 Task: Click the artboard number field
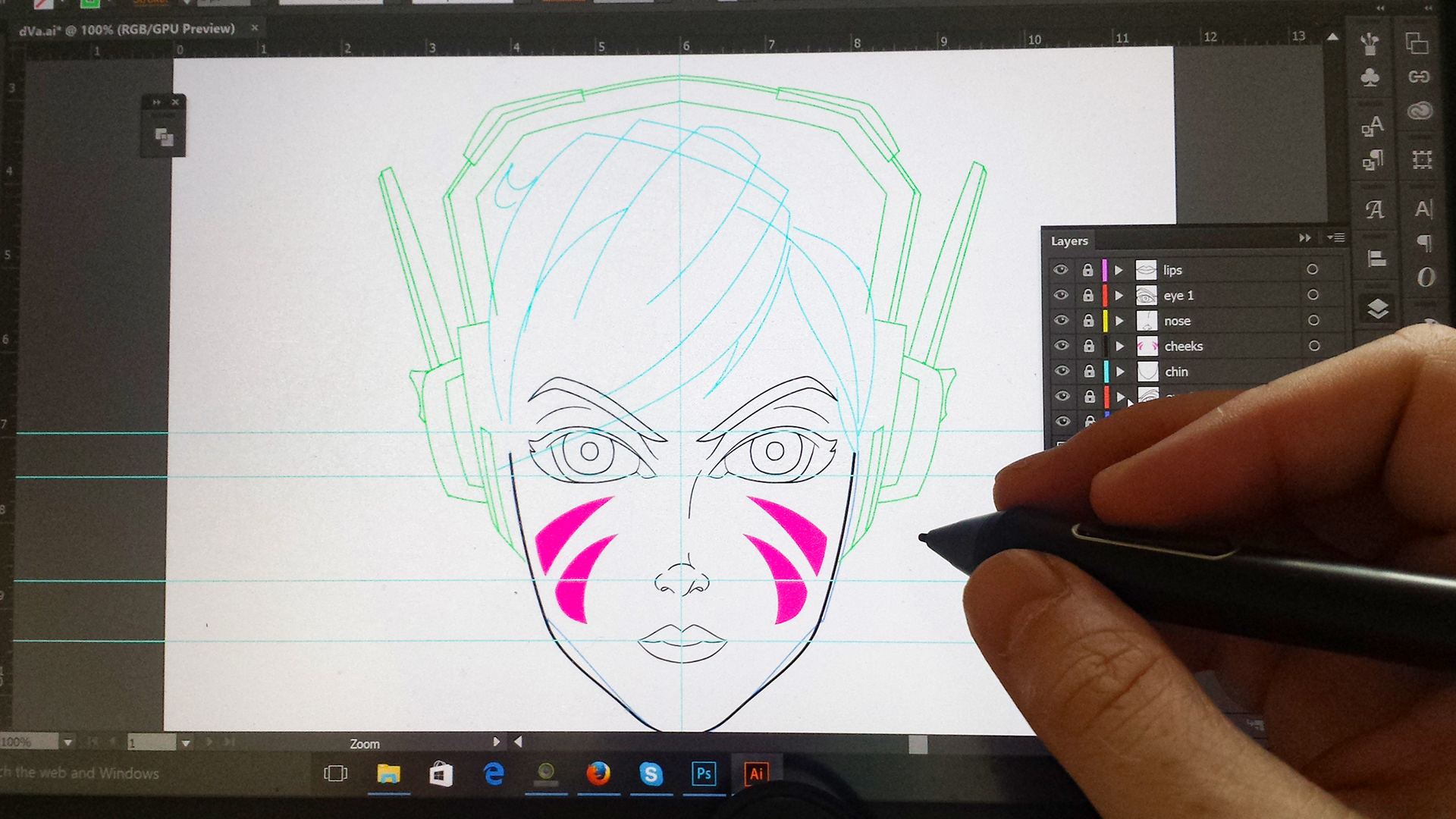[152, 743]
